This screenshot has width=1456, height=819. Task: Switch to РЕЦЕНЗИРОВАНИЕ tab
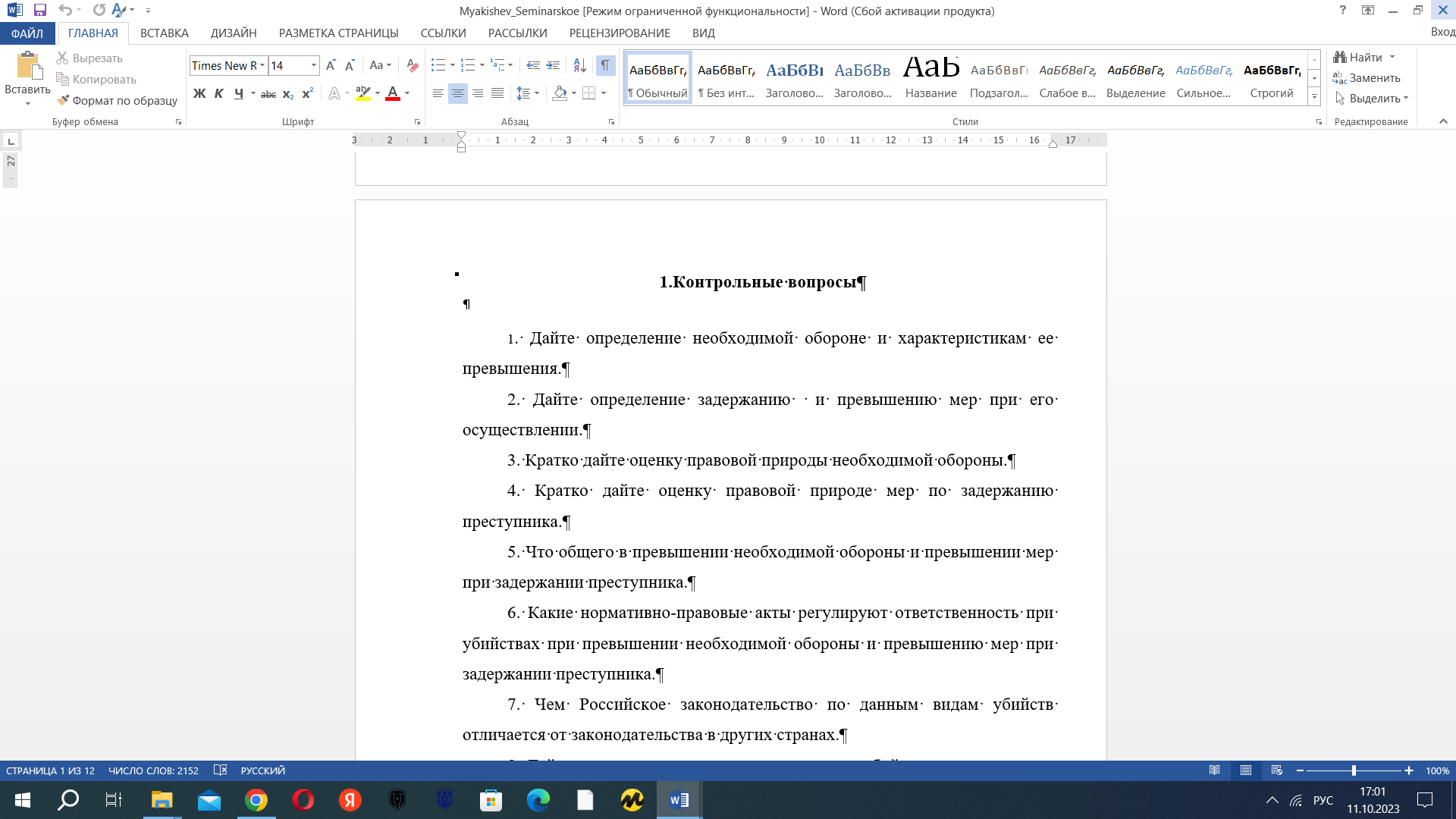tap(620, 33)
